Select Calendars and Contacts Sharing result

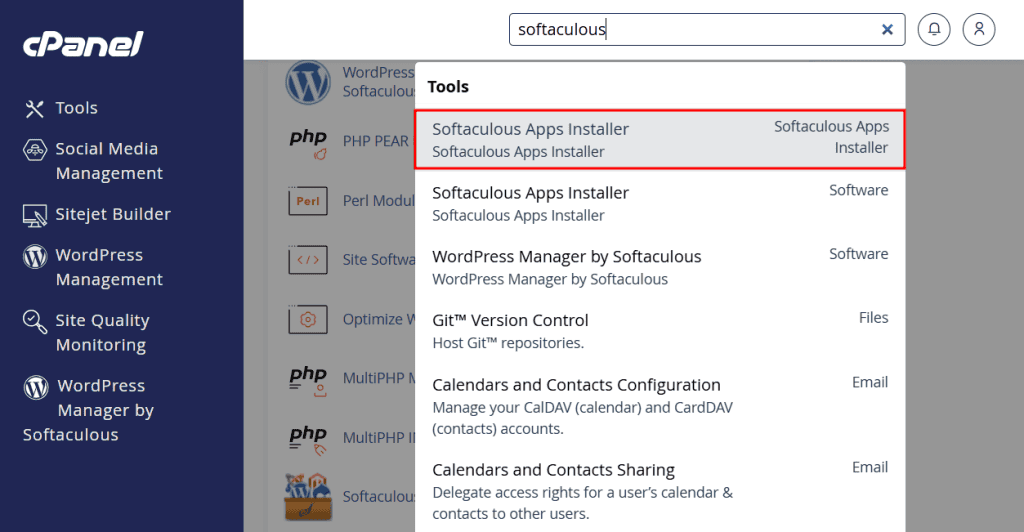[660, 490]
